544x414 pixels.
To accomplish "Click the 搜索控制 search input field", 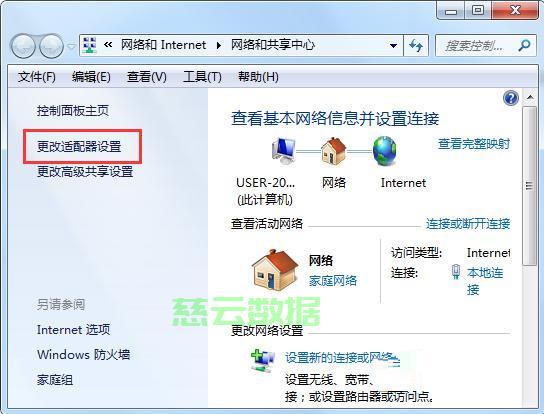I will (476, 45).
